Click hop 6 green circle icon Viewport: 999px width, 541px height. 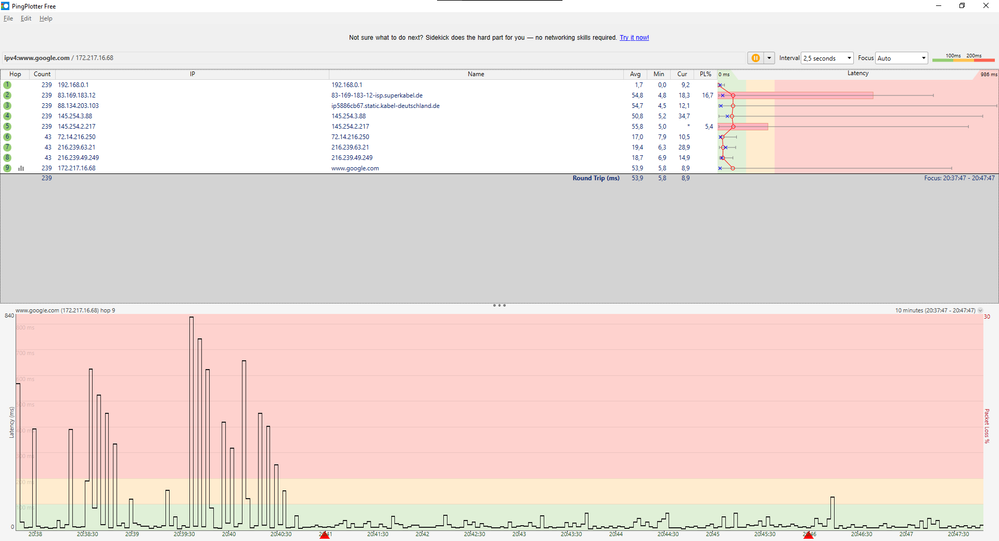pyautogui.click(x=7, y=137)
